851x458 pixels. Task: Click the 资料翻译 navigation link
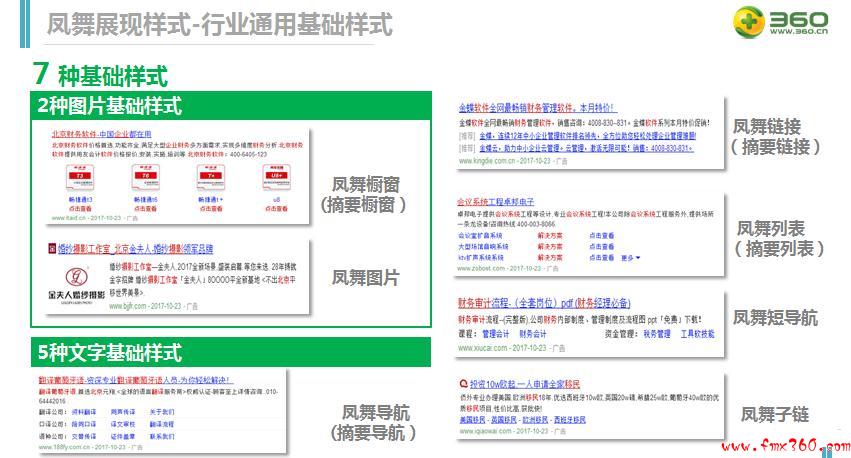point(84,412)
